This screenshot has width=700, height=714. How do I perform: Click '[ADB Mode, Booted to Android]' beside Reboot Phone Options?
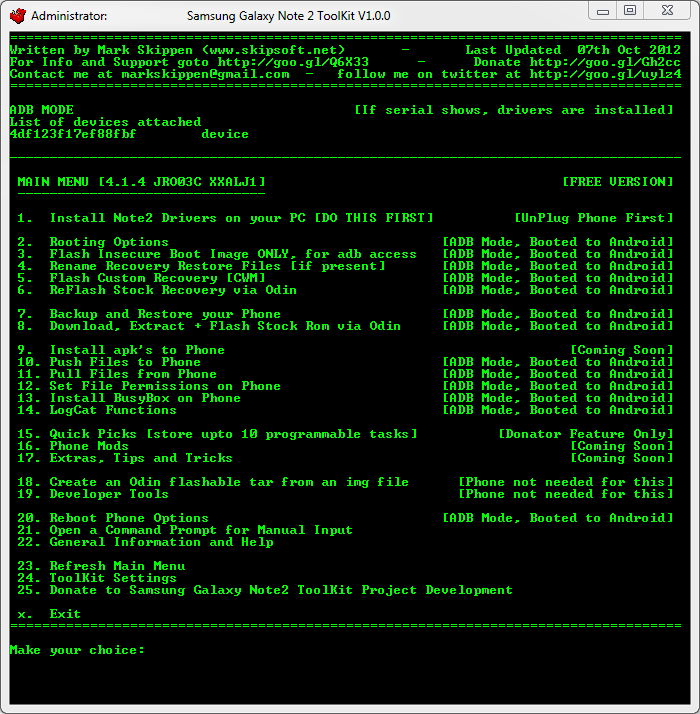pyautogui.click(x=557, y=518)
